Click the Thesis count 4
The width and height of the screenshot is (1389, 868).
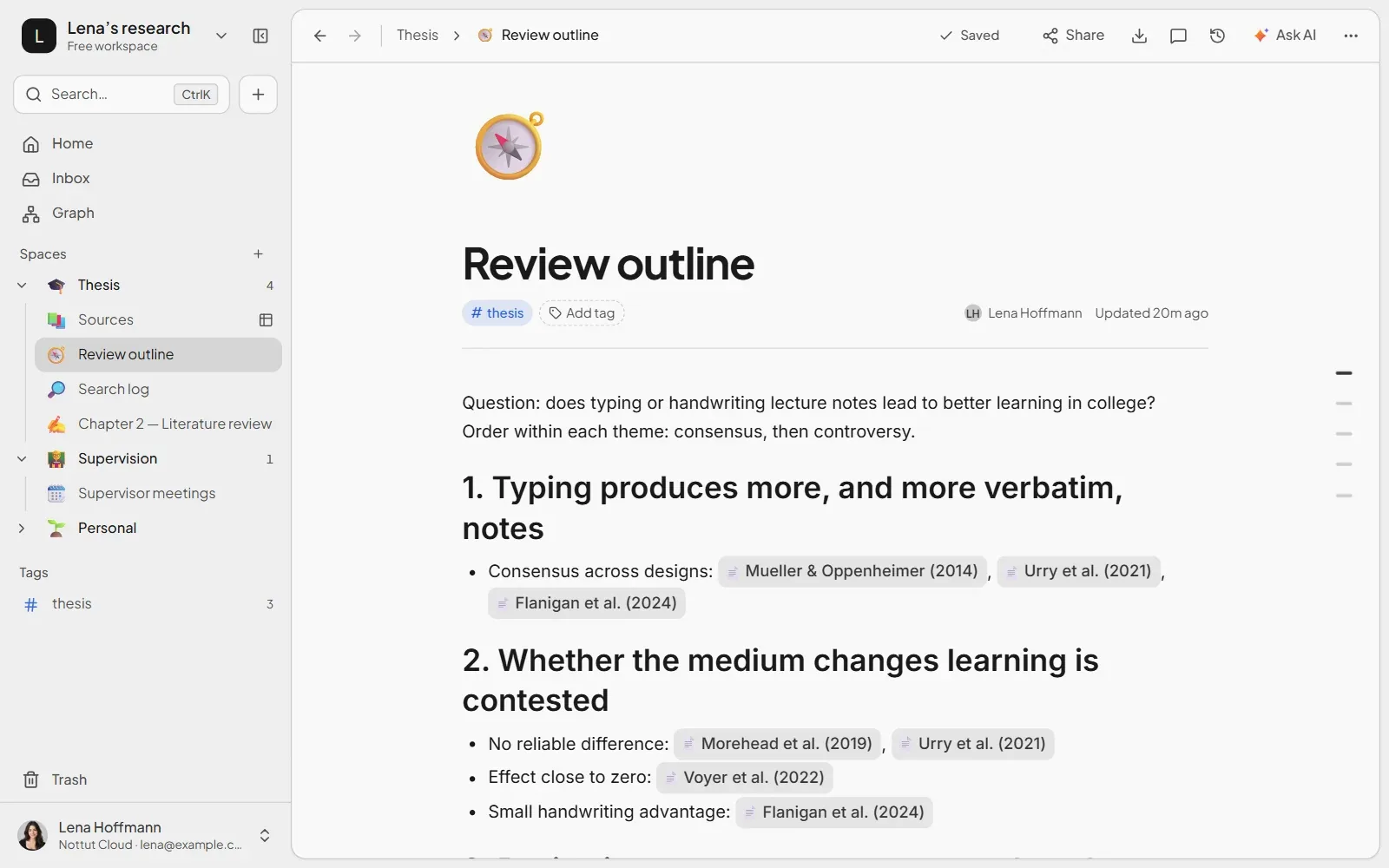tap(269, 285)
